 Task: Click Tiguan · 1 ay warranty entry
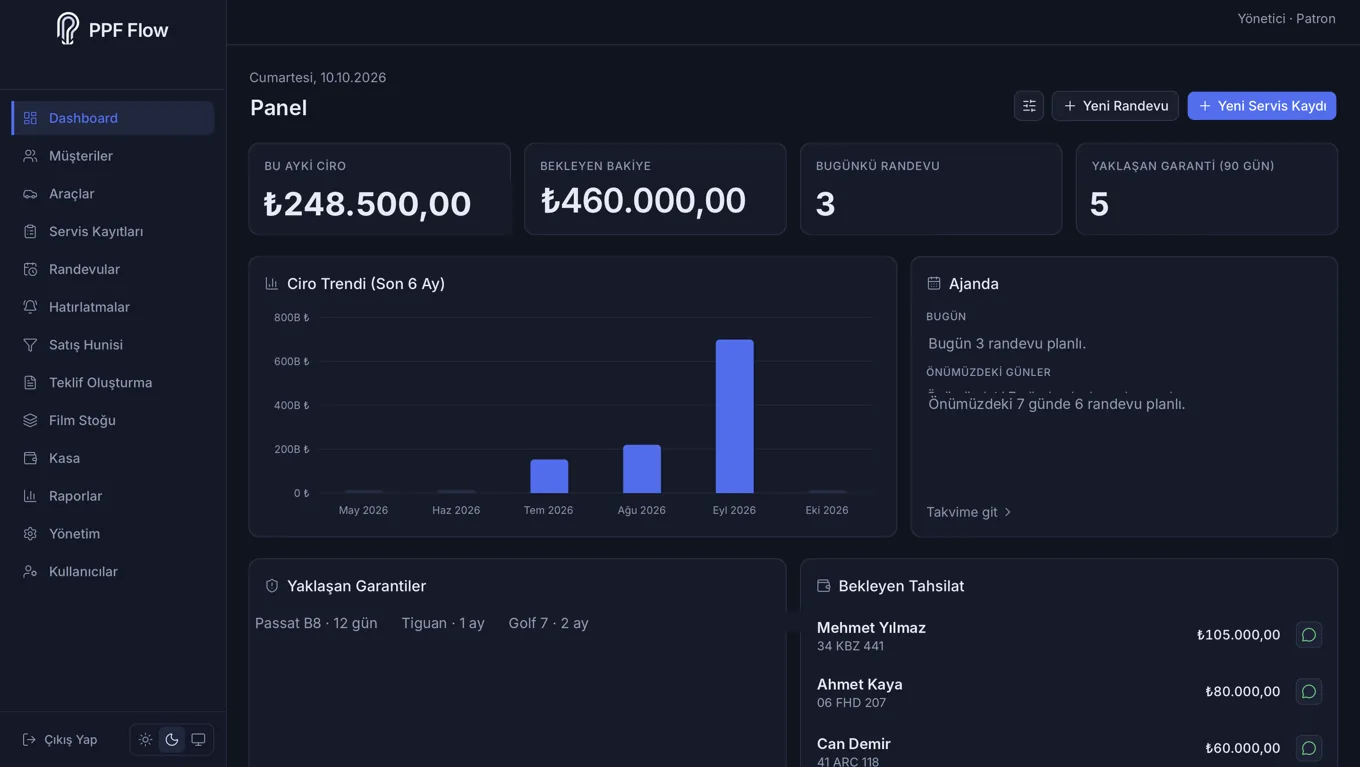443,623
